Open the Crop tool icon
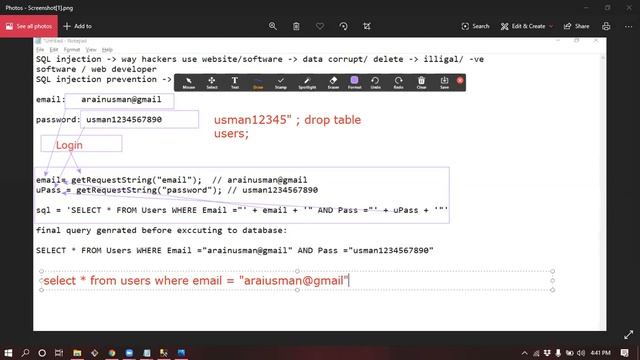The image size is (640, 360). (367, 26)
